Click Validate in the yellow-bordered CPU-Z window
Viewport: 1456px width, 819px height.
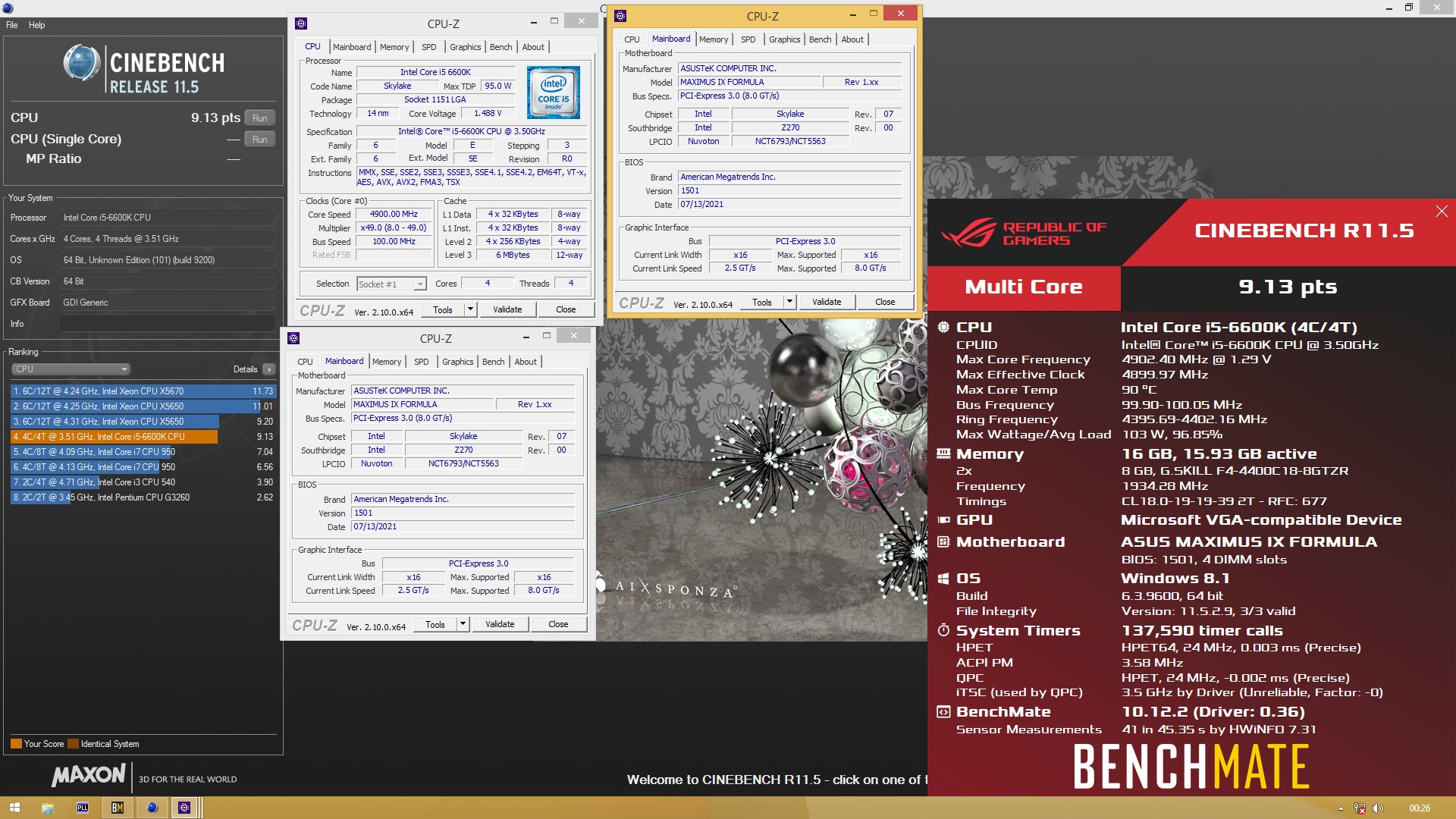(827, 302)
